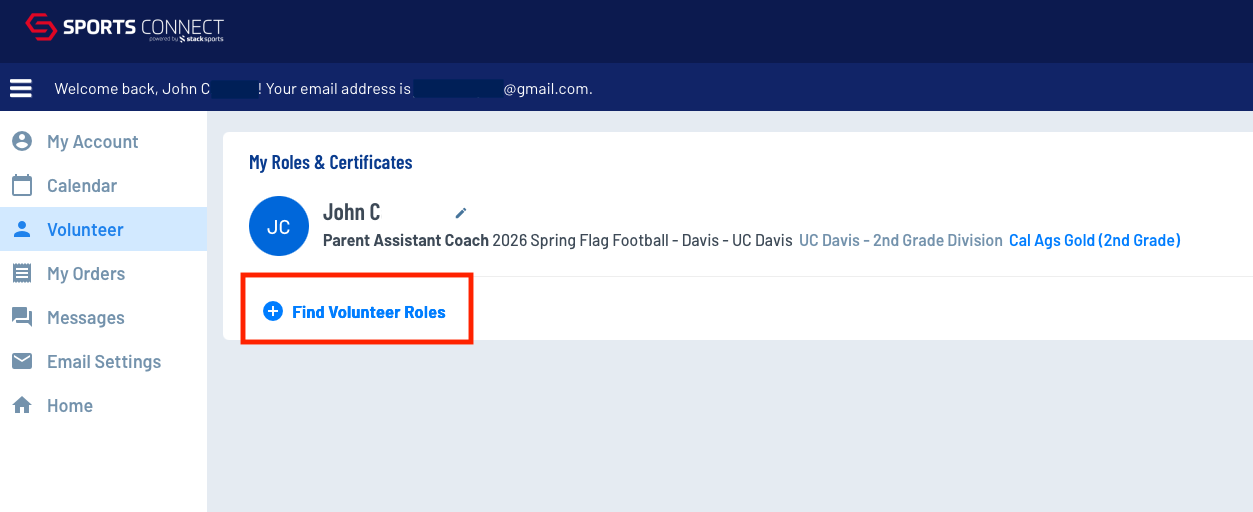Click UC Davis - 2nd Grade Division link
1253x512 pixels.
point(901,240)
